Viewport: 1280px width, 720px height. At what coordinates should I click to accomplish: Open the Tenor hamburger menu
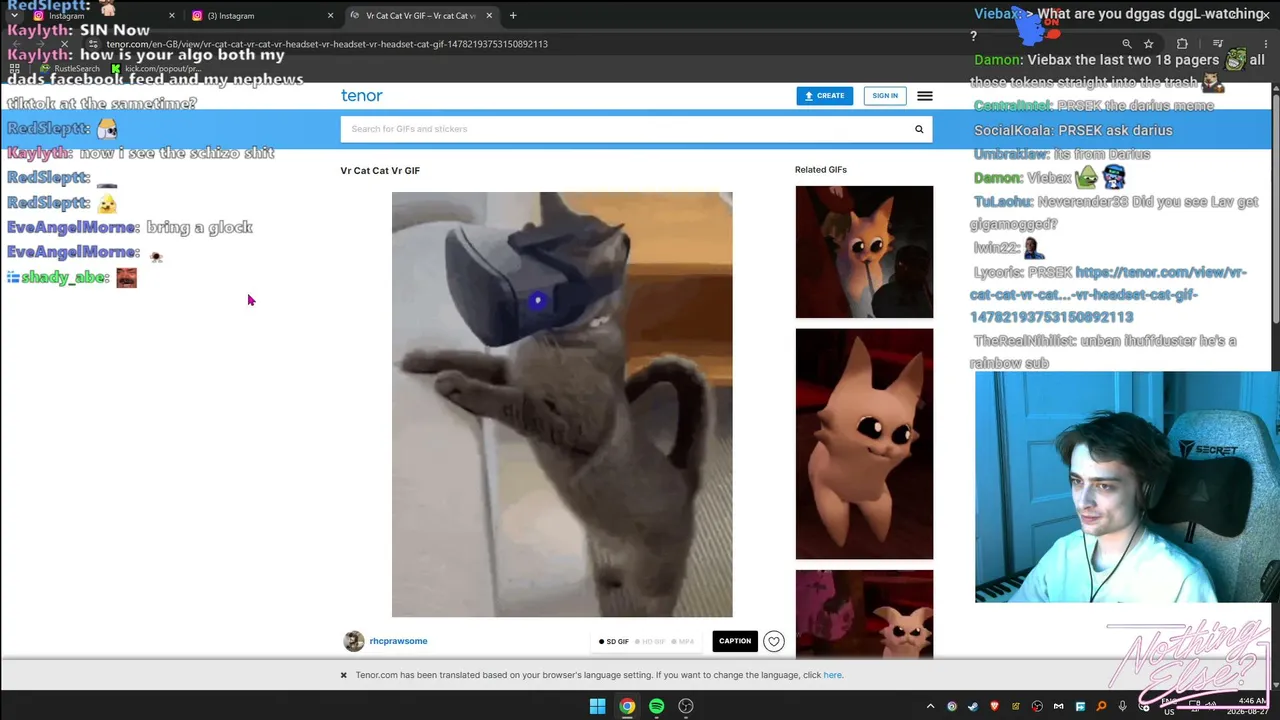(x=925, y=96)
